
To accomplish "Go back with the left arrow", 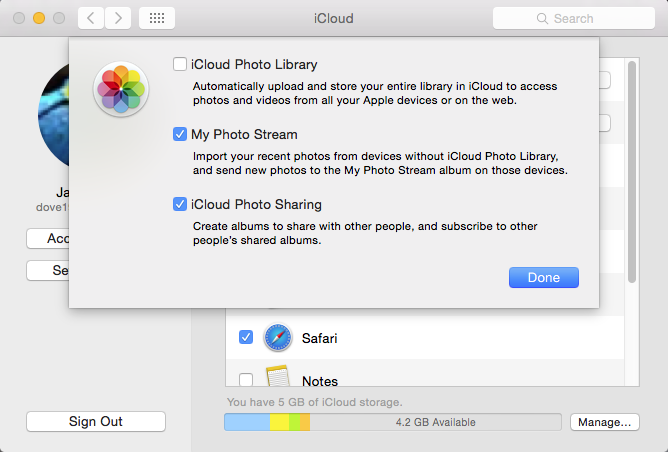I will (x=91, y=18).
